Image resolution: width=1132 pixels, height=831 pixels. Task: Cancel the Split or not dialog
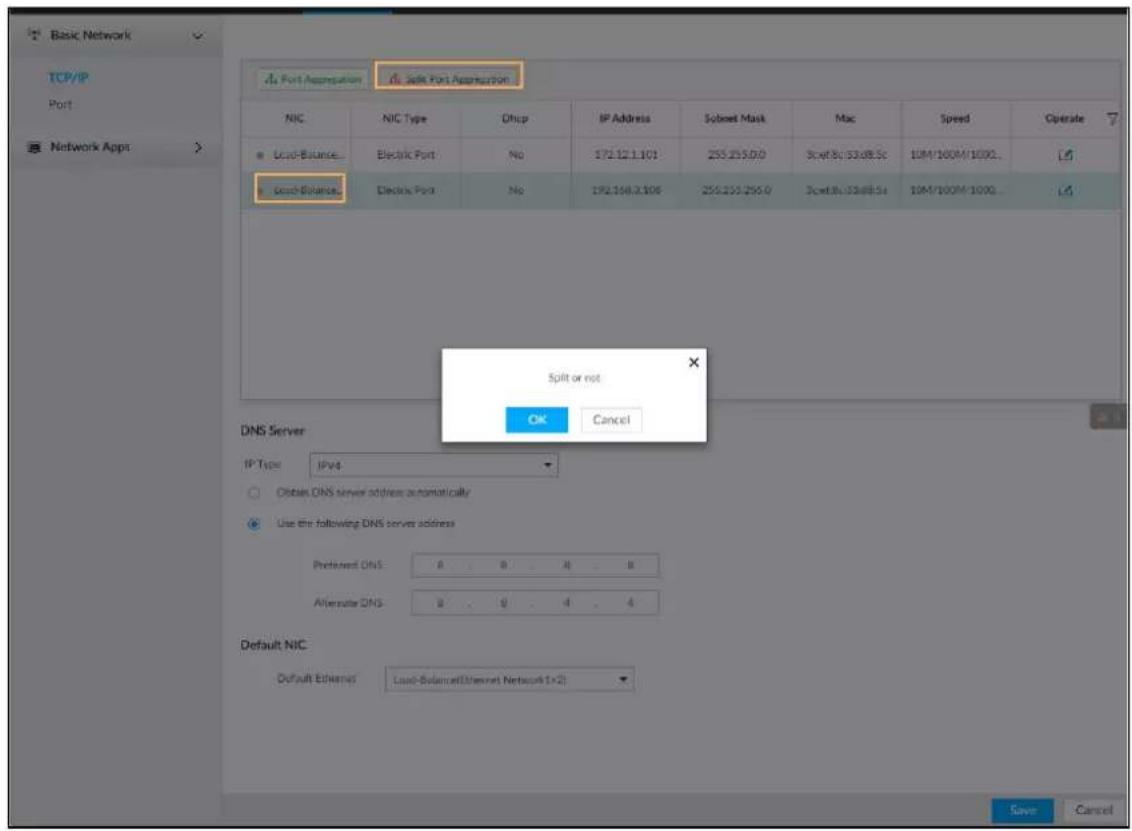pyautogui.click(x=611, y=419)
